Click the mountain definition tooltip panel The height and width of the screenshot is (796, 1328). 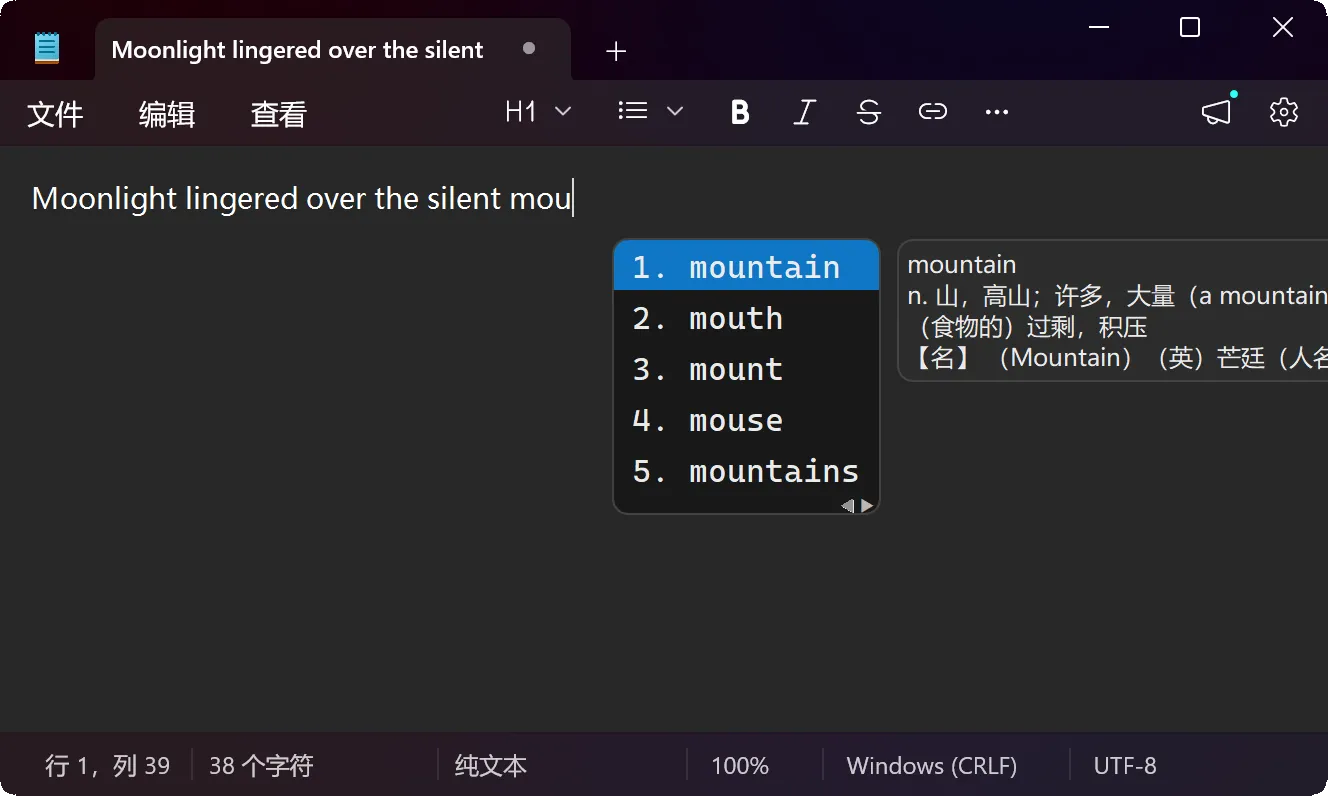(1113, 310)
